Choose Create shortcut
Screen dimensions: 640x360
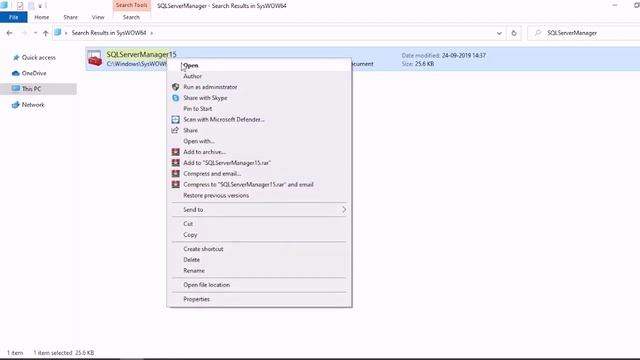click(x=259, y=249)
